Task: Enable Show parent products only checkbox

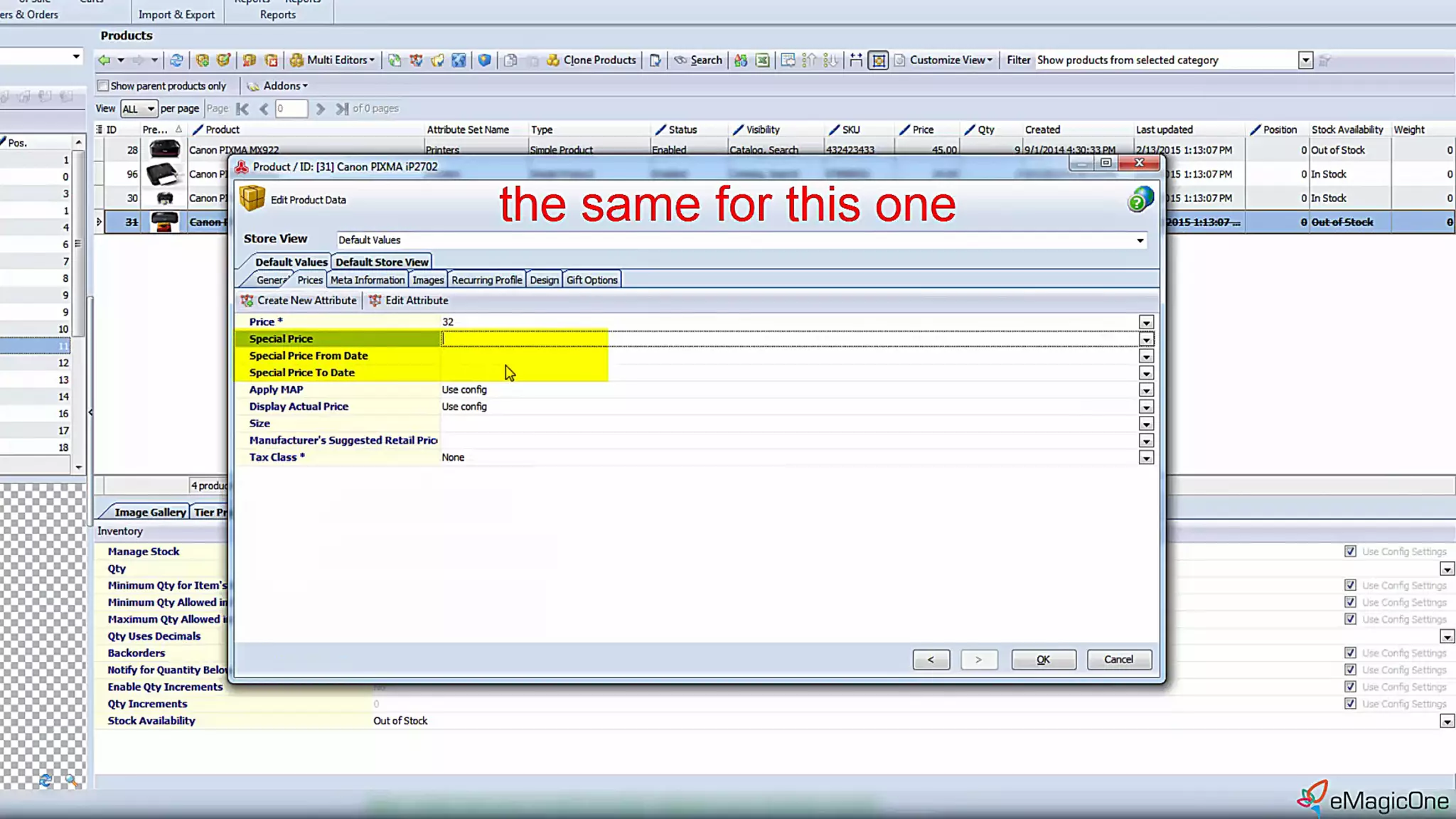Action: pos(104,86)
